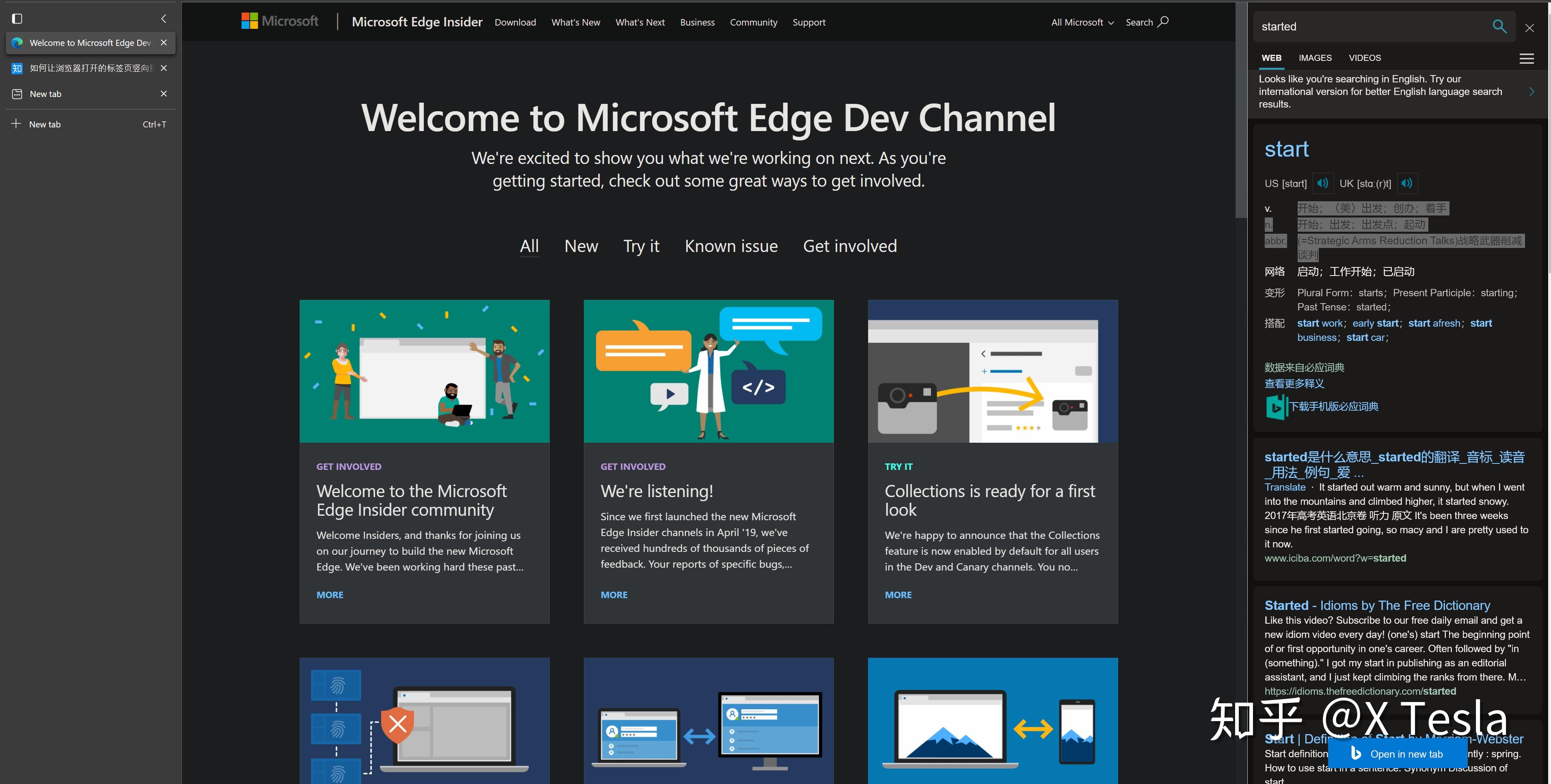
Task: Play the UK pronunciation audio
Action: click(x=1406, y=183)
